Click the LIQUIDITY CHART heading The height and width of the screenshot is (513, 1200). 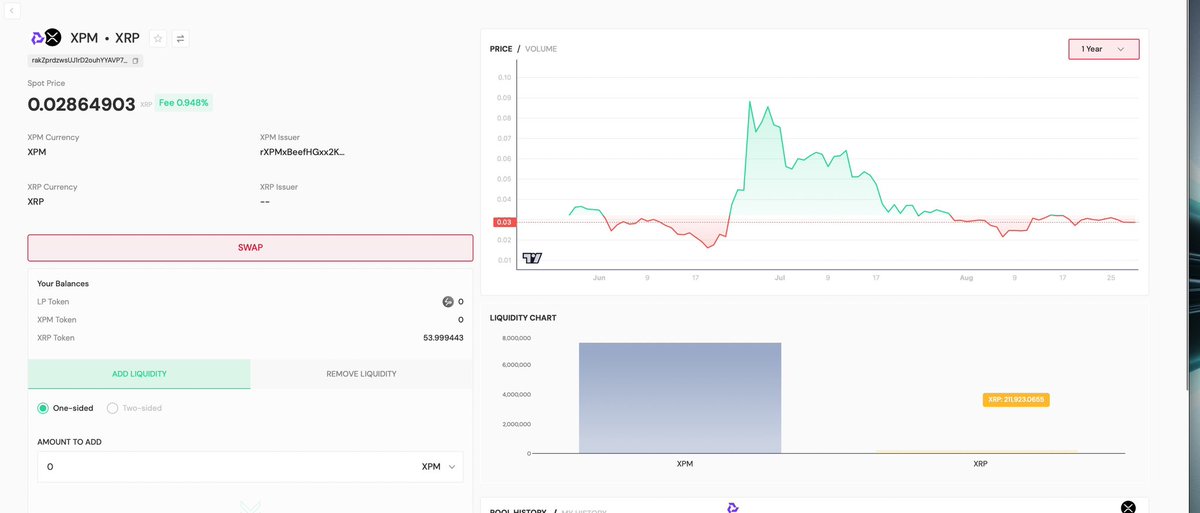tap(523, 318)
